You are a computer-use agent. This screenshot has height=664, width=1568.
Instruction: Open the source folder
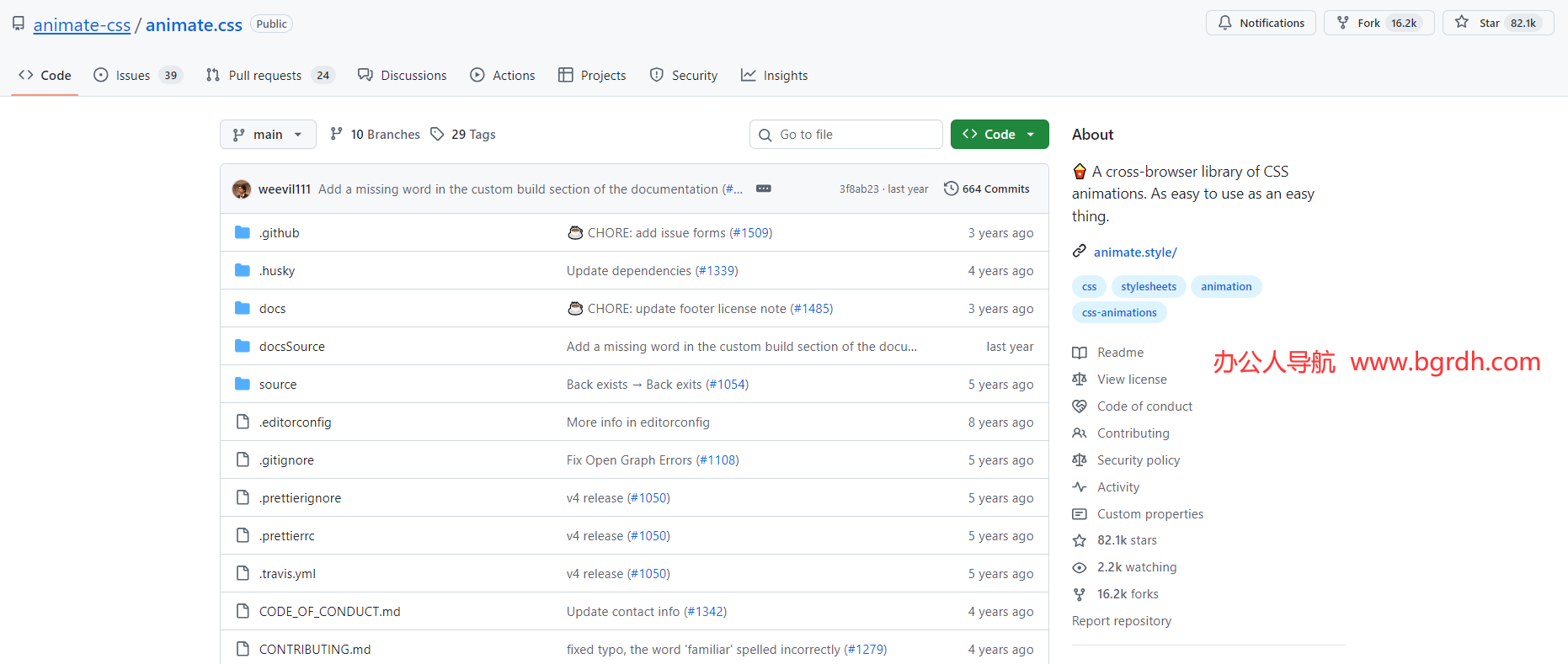tap(278, 385)
